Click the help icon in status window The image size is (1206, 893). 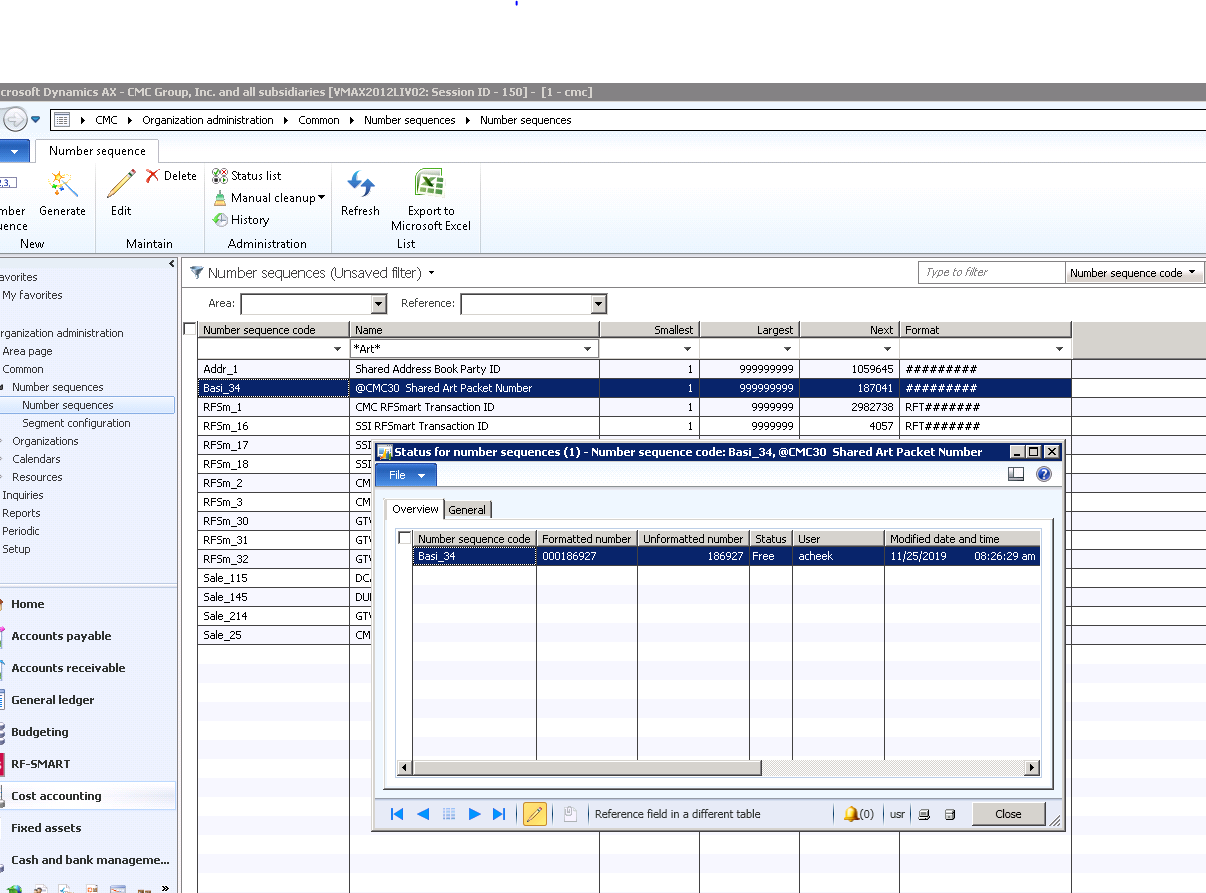pyautogui.click(x=1044, y=474)
